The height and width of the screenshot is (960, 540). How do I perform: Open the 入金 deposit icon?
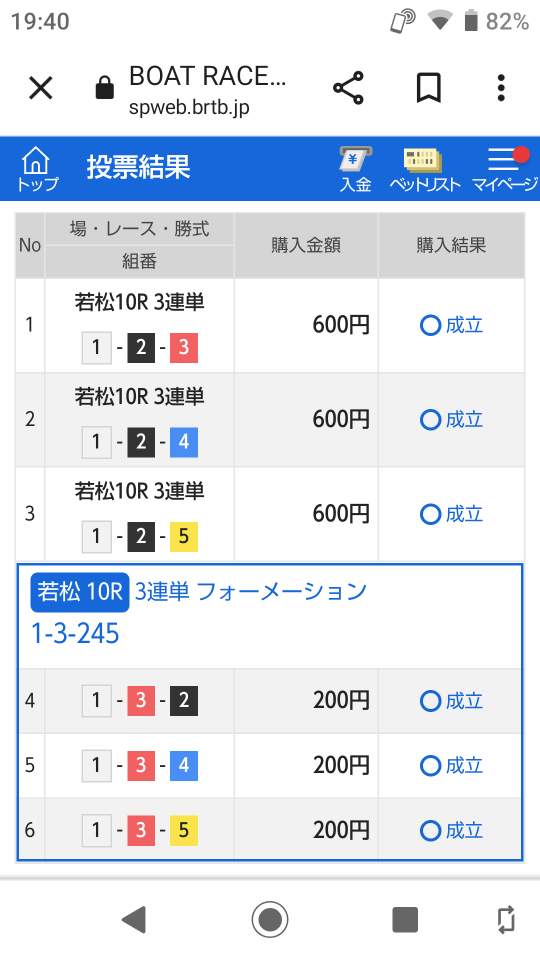356,170
